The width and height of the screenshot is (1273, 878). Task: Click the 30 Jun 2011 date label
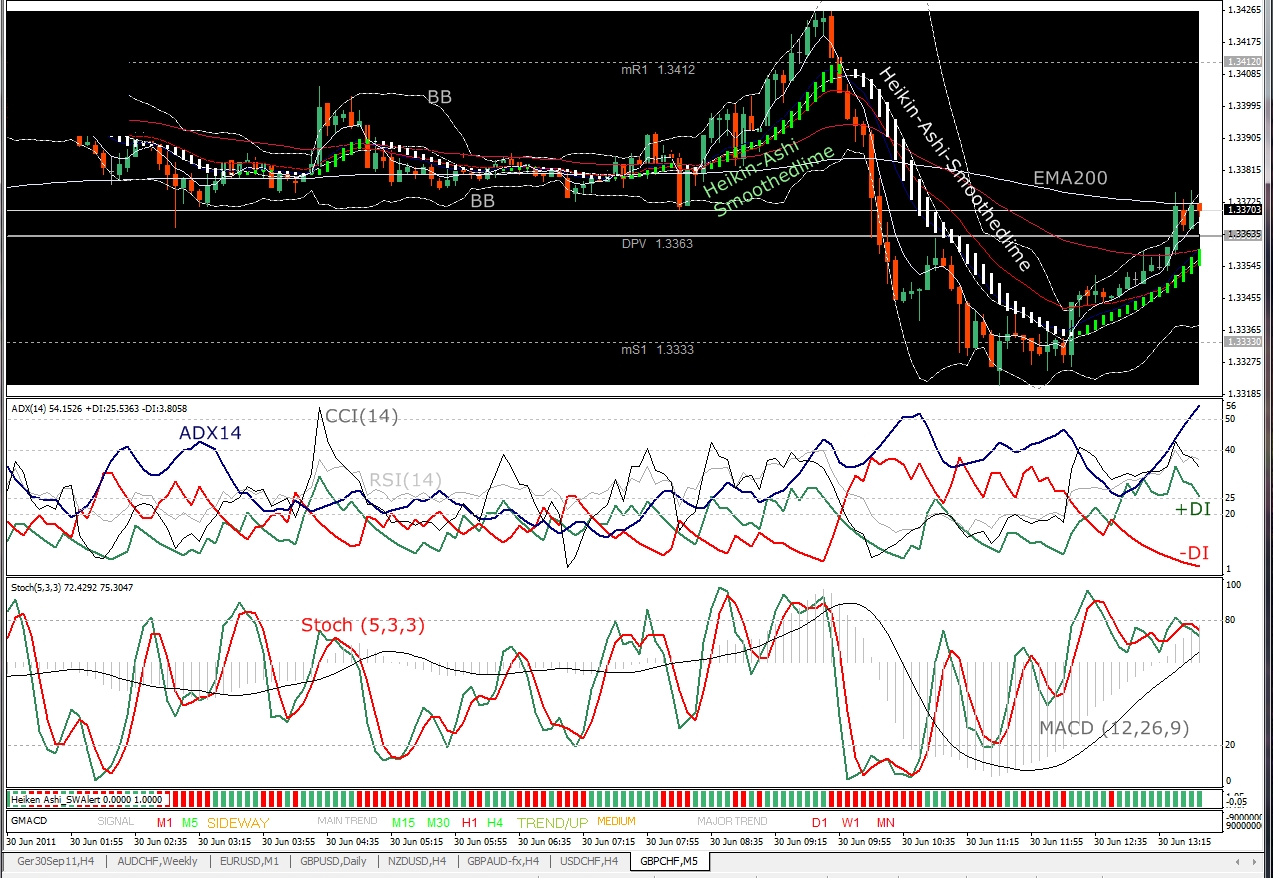point(33,842)
